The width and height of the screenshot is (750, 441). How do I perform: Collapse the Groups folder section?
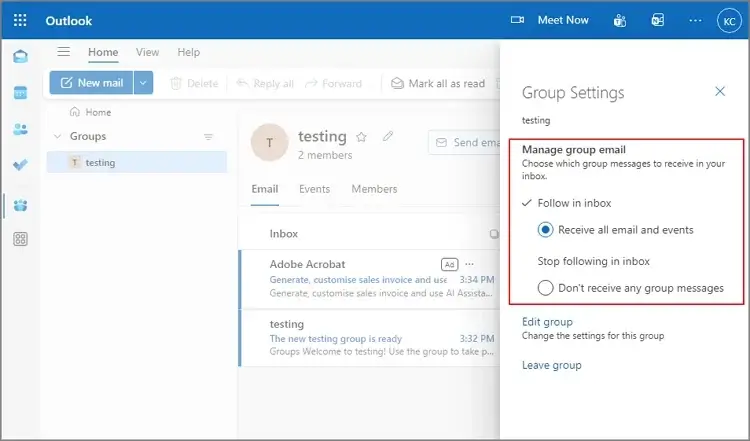(x=58, y=136)
